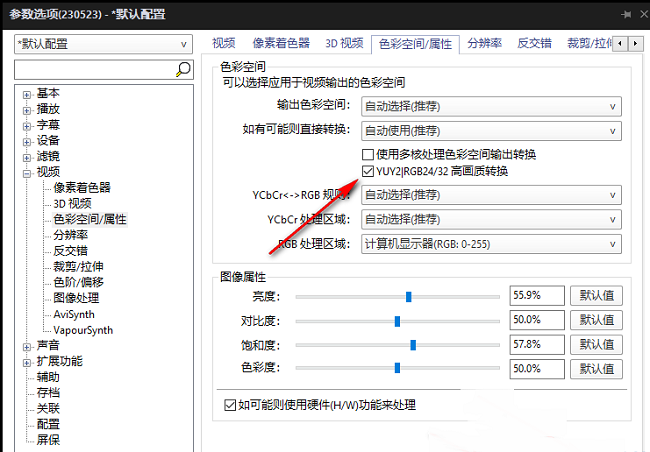Select 图像处理 in the tree
Viewport: 650px width, 452px height.
tap(76, 298)
